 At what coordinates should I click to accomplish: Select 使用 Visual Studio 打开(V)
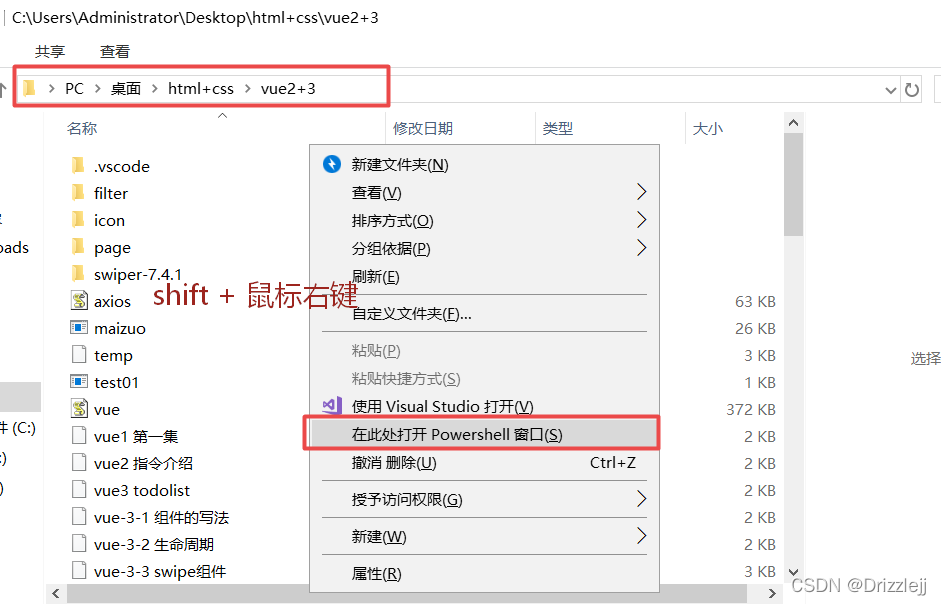click(x=484, y=406)
